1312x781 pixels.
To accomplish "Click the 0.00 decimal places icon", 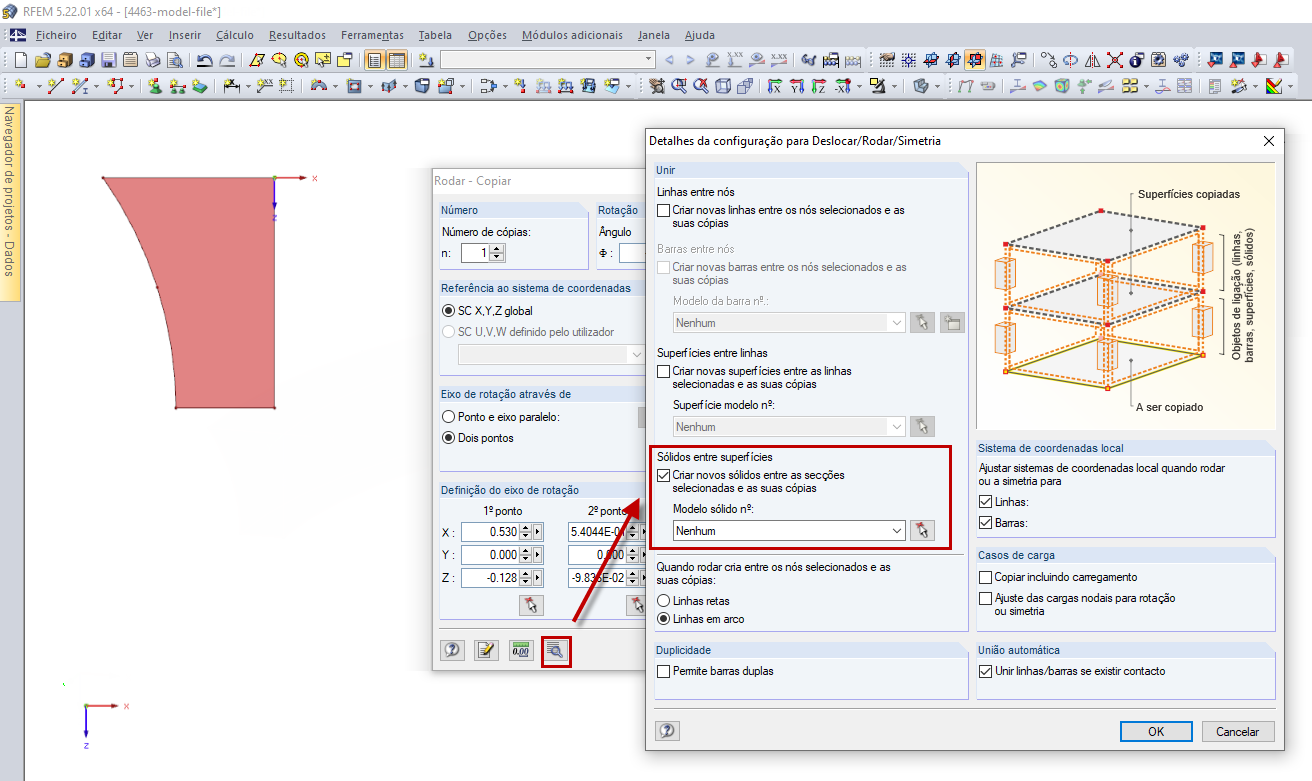I will tap(521, 650).
